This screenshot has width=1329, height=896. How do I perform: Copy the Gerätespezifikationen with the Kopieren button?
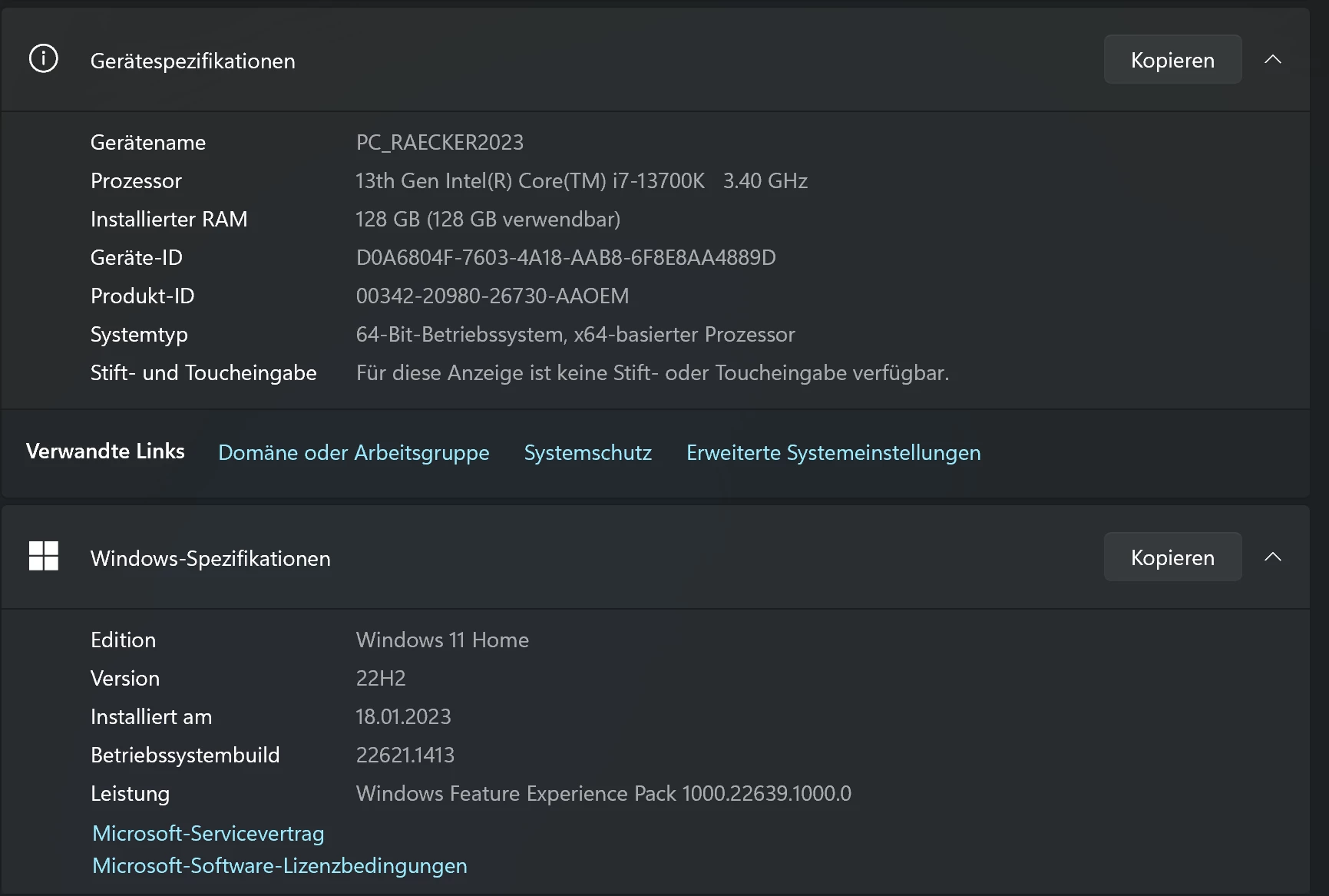[x=1172, y=59]
